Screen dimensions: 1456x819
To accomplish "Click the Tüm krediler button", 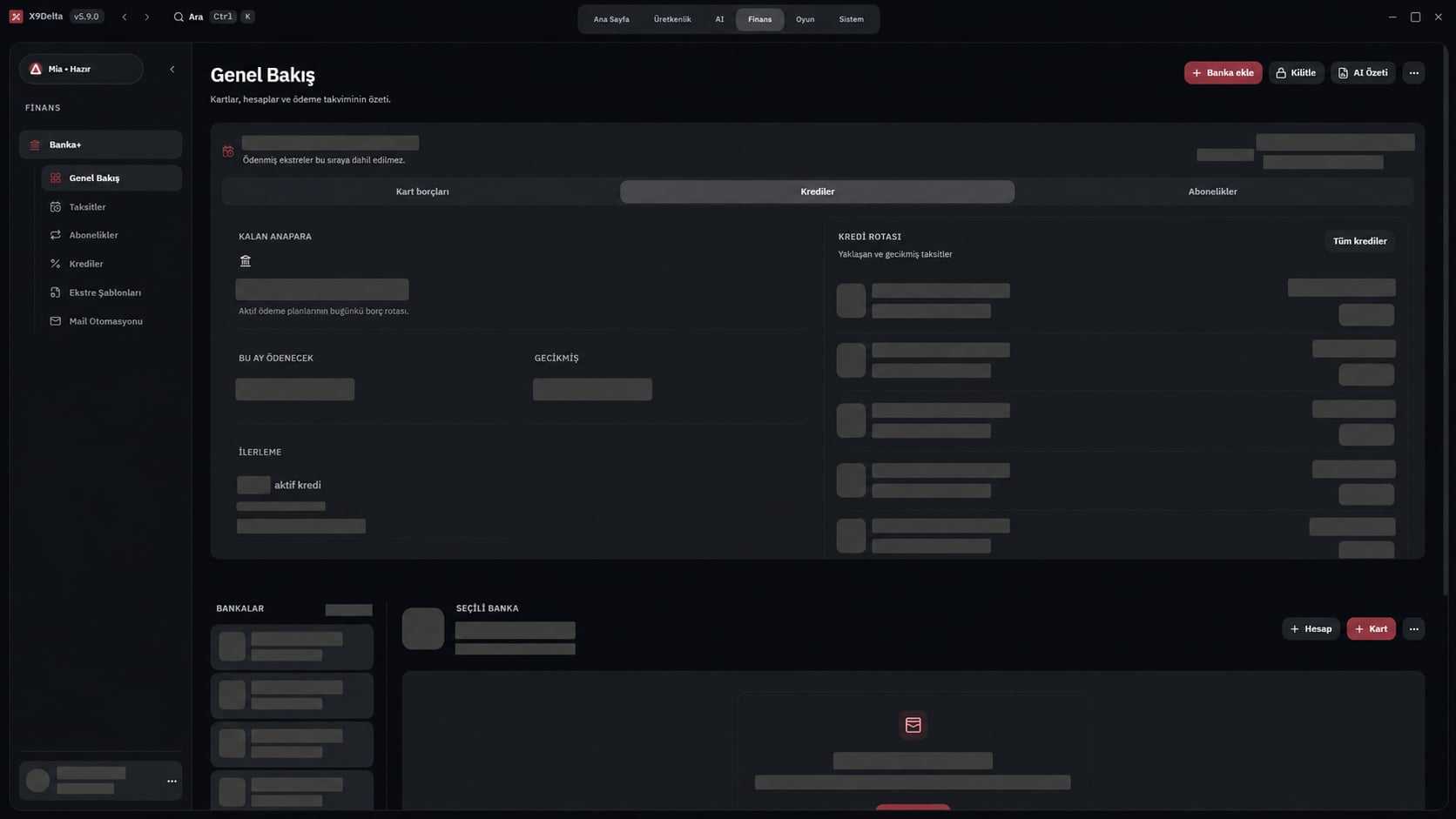I will (1359, 241).
